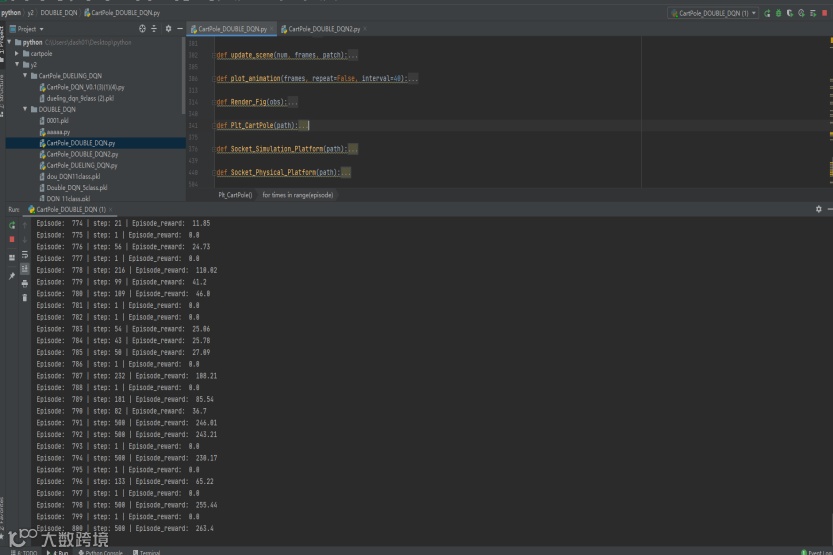Click the Concurrency Diagram run icon
Image resolution: width=833 pixels, height=555 pixels.
[813, 13]
